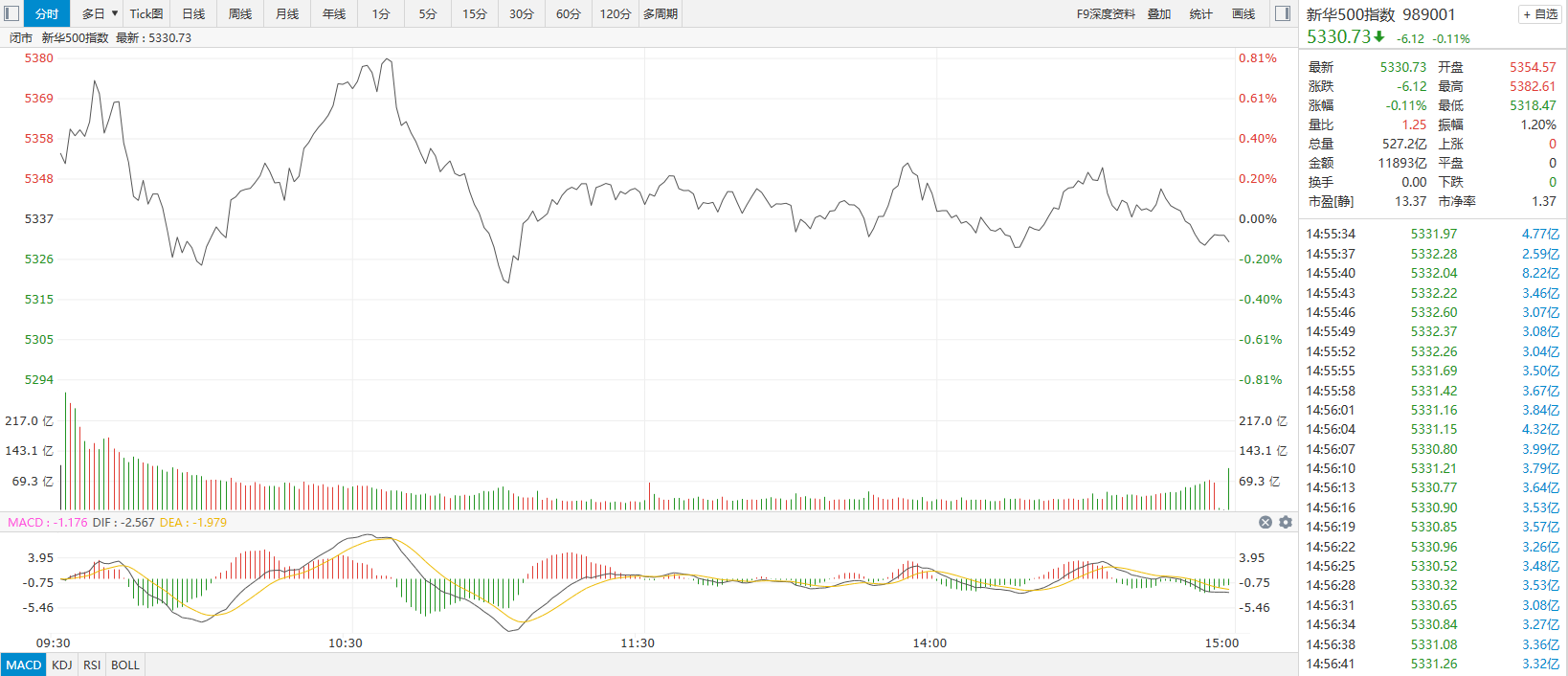Screen dimensions: 1568x676
Task: Toggle the right info panel icon
Action: point(1283,13)
